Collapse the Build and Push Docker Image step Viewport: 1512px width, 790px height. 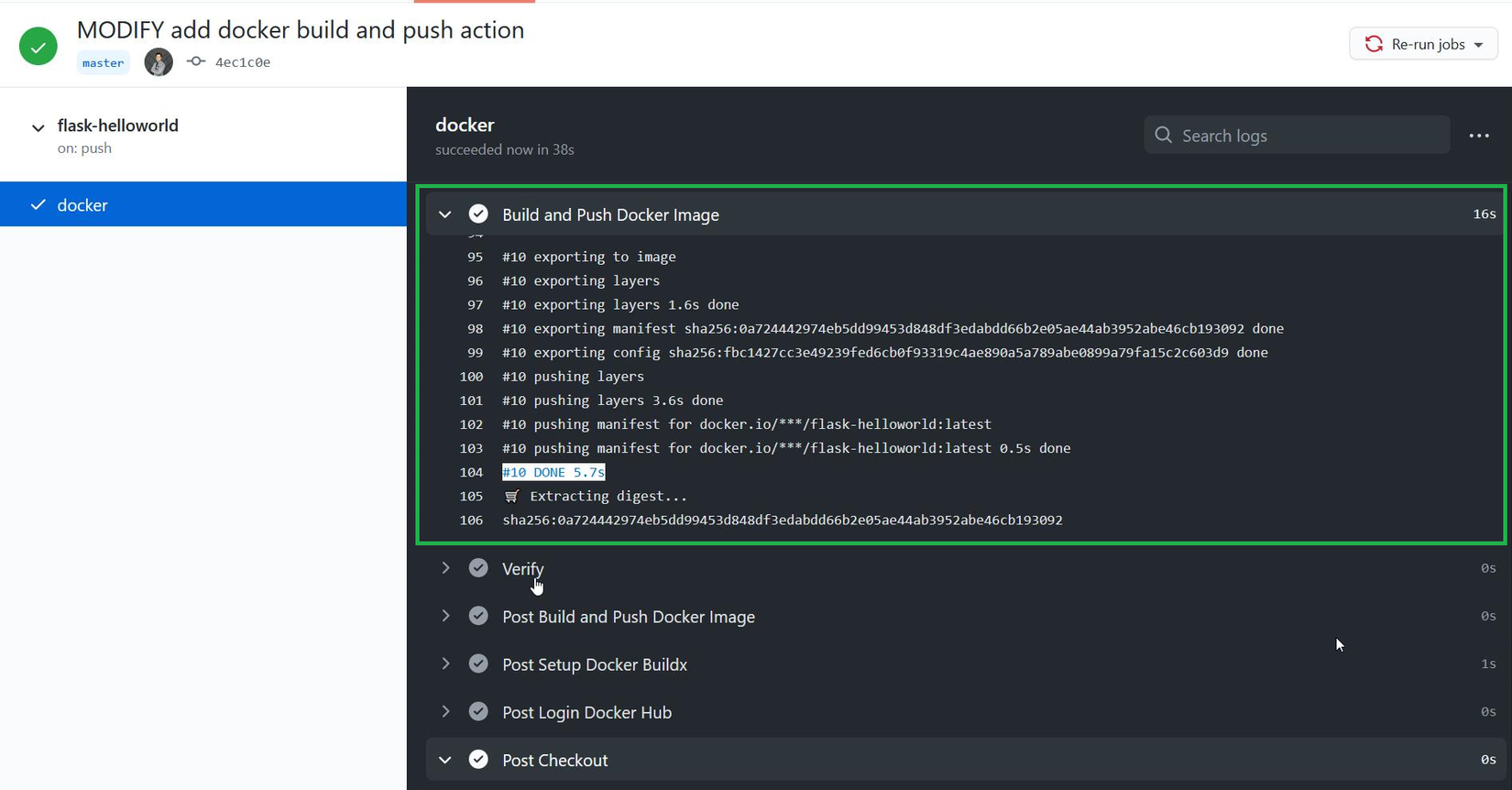click(445, 214)
